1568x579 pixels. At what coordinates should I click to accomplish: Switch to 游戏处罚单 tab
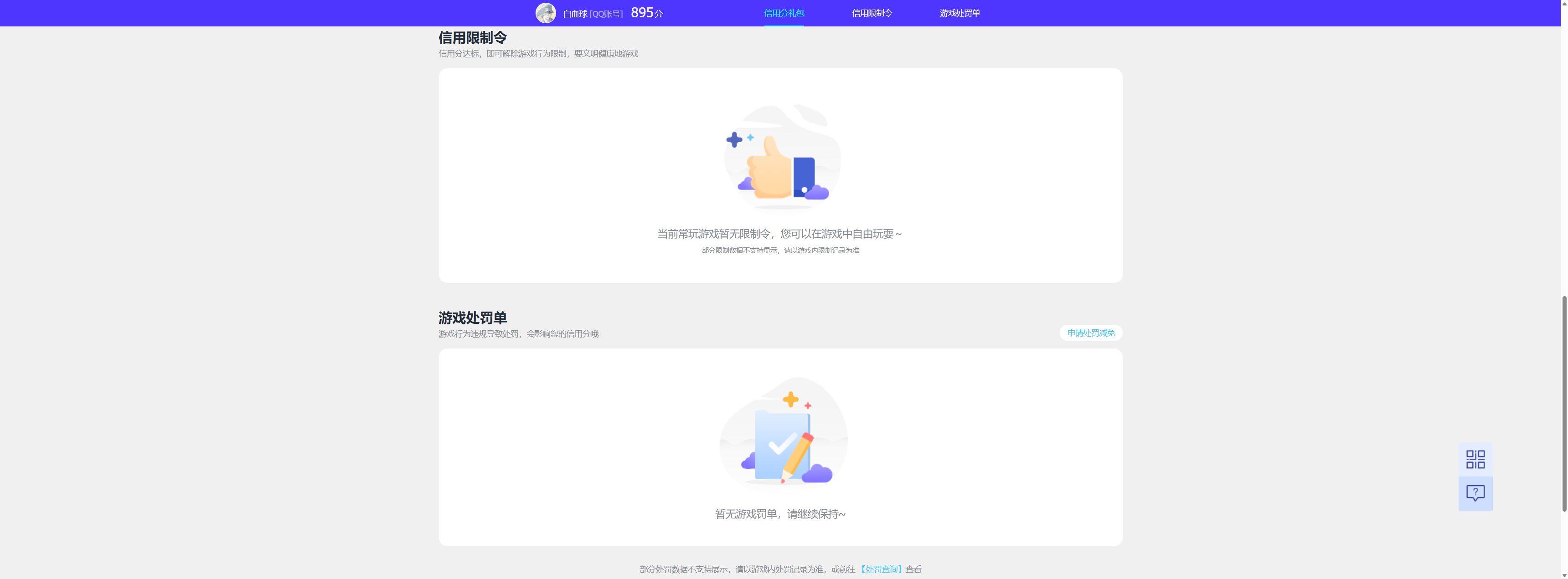959,13
